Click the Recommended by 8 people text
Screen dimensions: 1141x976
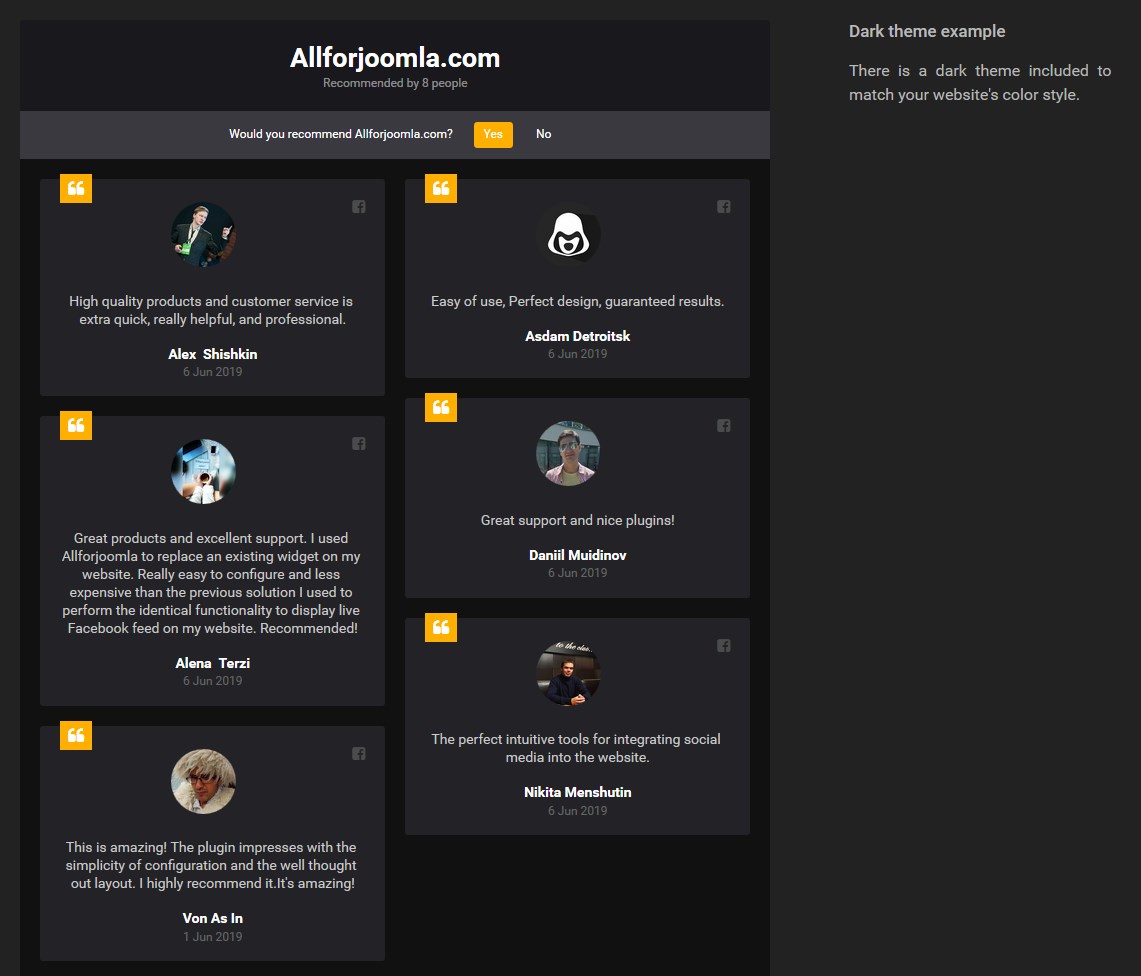click(x=395, y=83)
